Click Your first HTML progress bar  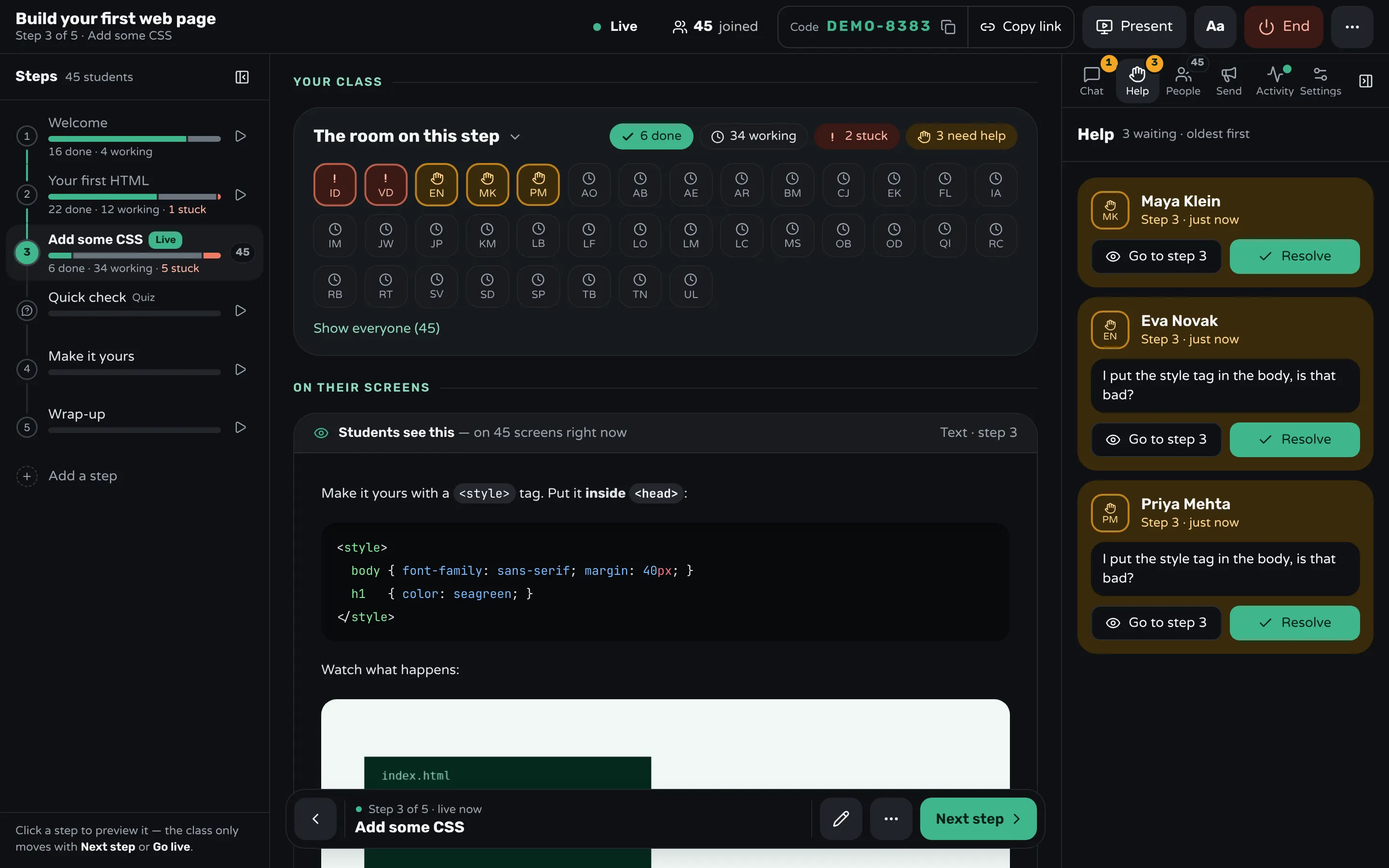pos(134,197)
